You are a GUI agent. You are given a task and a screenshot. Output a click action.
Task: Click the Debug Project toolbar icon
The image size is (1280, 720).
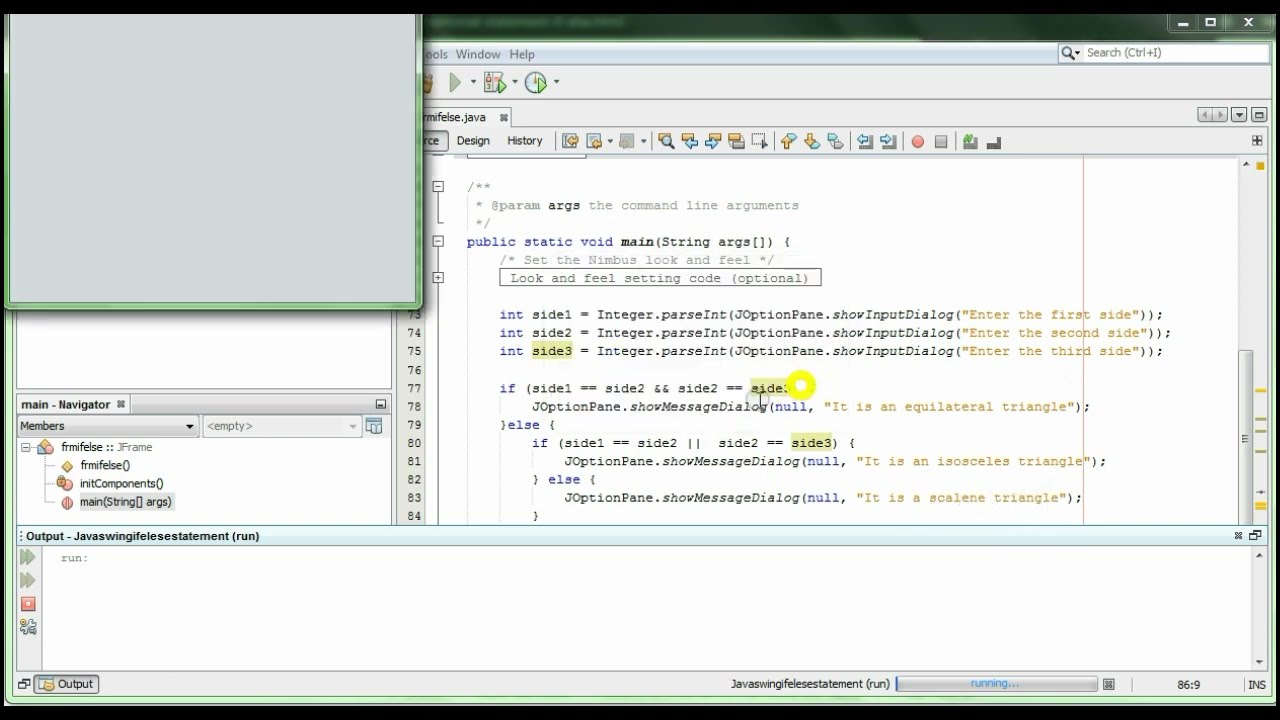pyautogui.click(x=495, y=83)
